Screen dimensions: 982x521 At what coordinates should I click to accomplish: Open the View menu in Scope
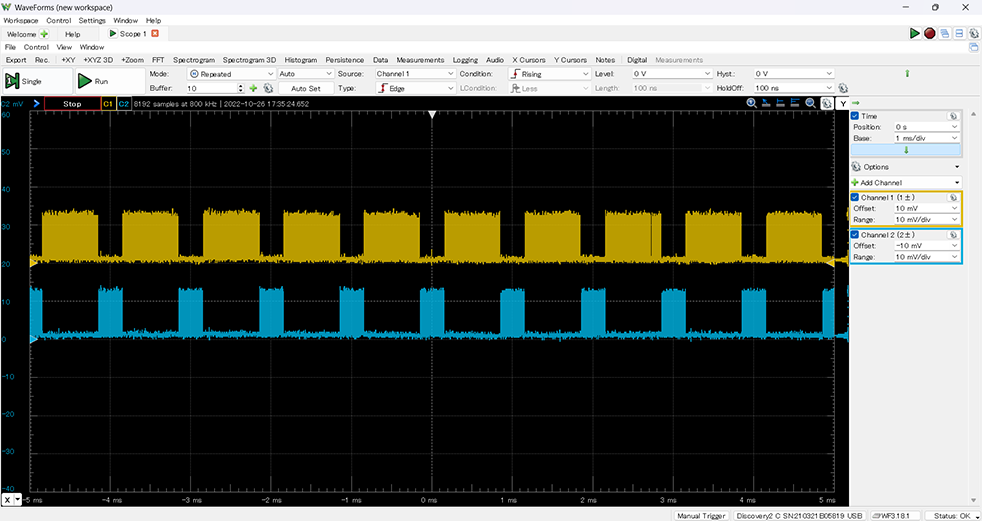pos(64,47)
